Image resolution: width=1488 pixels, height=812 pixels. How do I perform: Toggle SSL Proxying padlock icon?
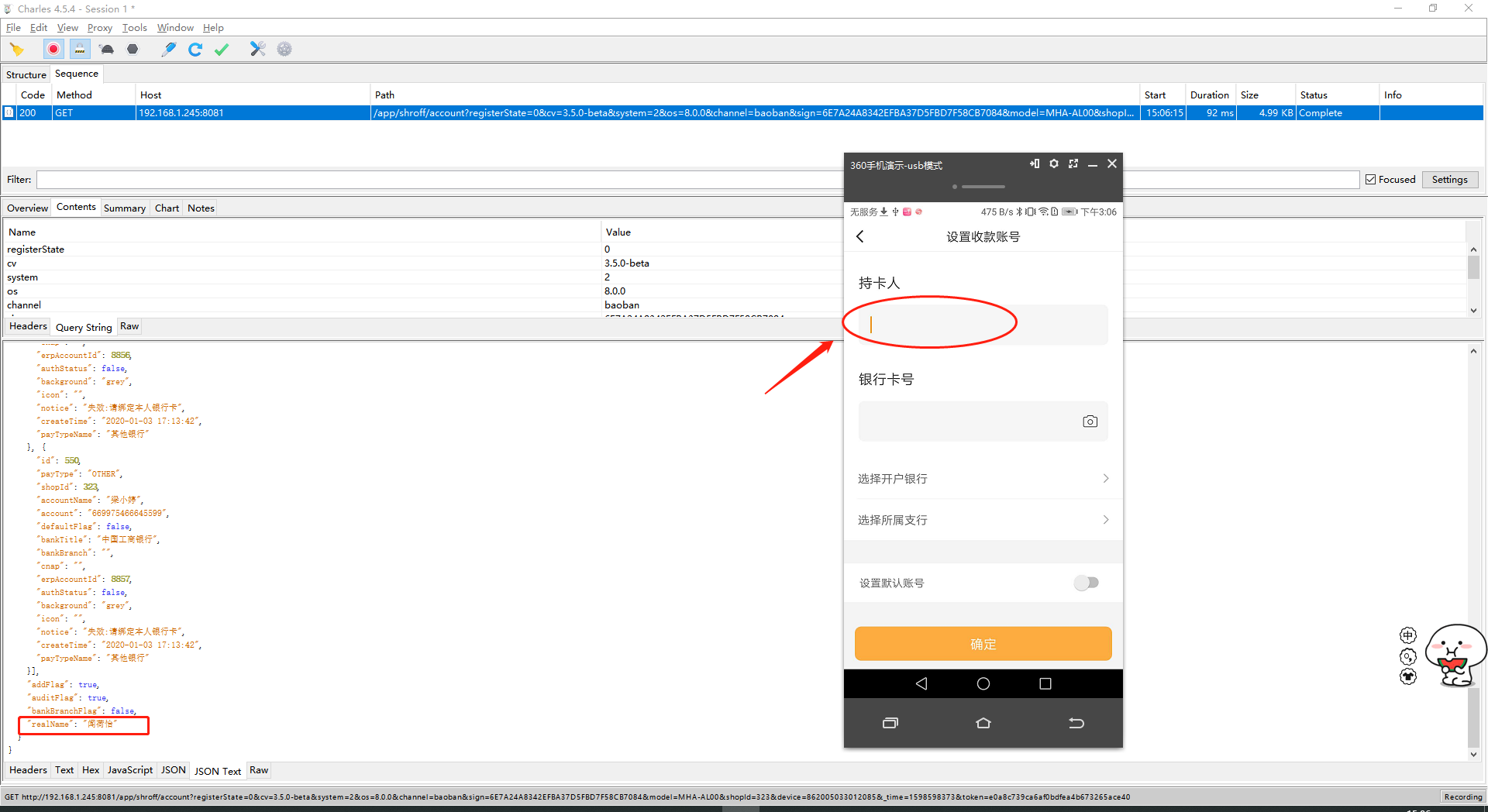pyautogui.click(x=79, y=50)
